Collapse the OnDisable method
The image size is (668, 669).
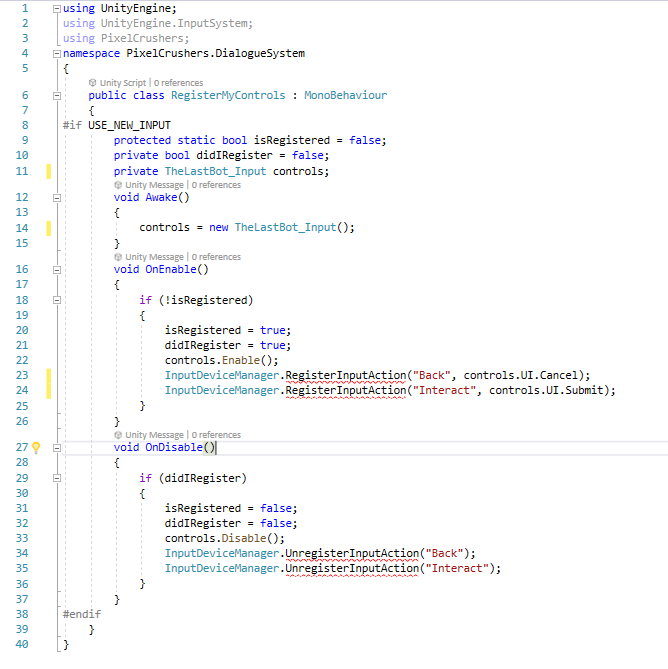click(x=57, y=448)
